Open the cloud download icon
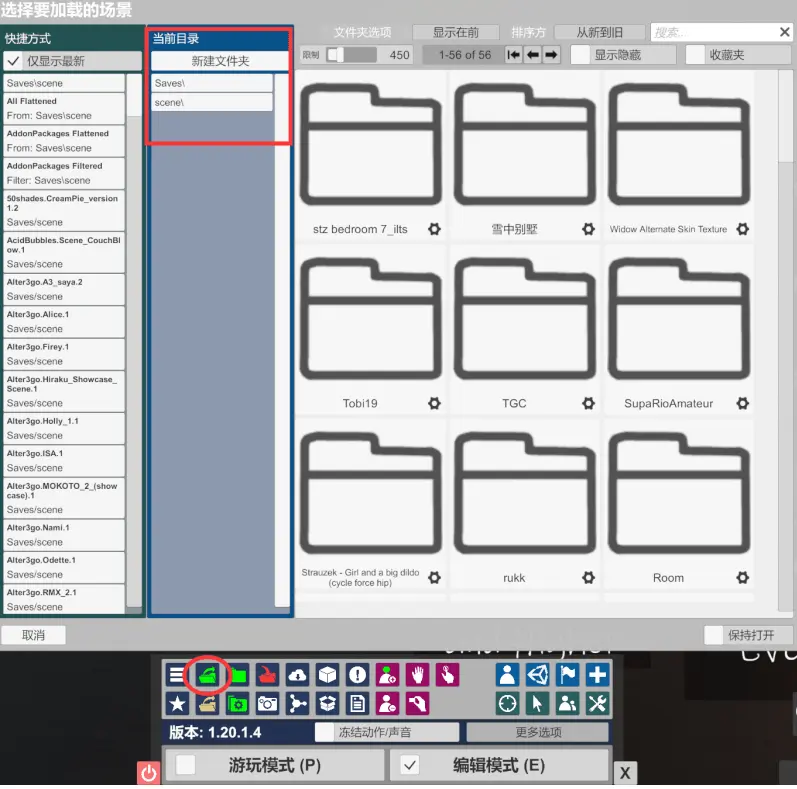Viewport: 797px width, 789px height. point(297,675)
